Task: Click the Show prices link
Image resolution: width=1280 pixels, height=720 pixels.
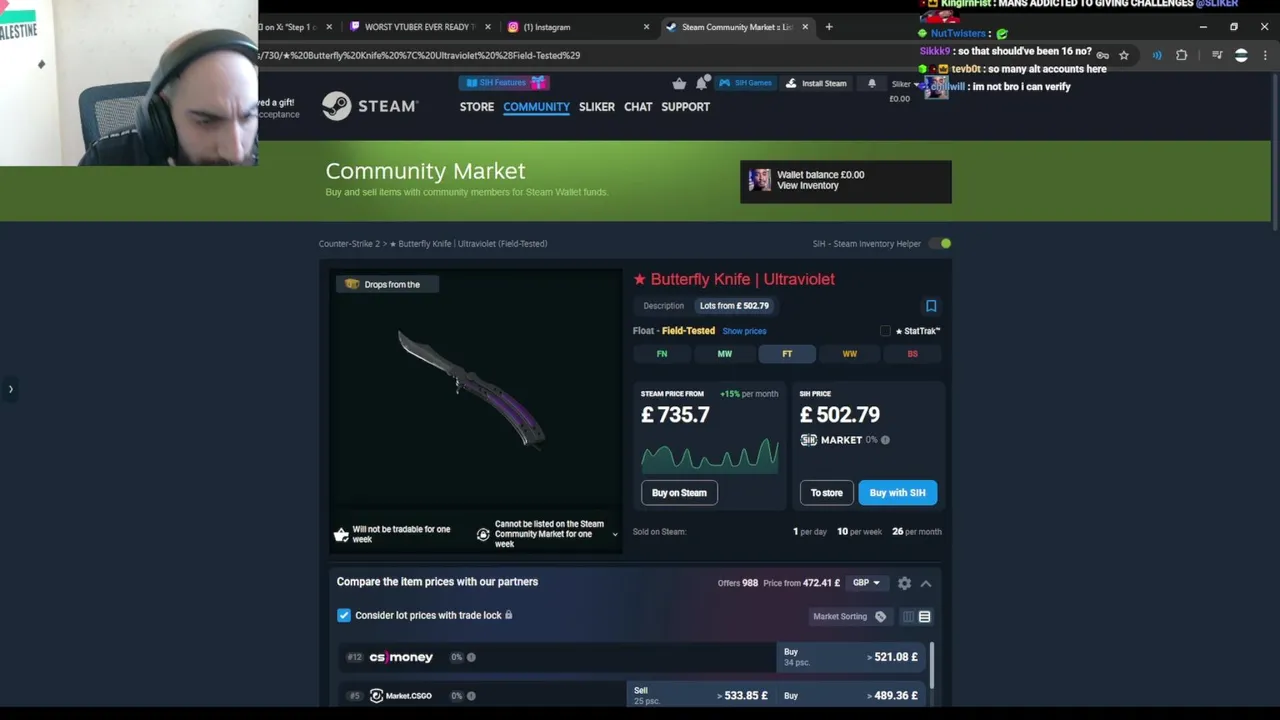Action: click(x=744, y=331)
